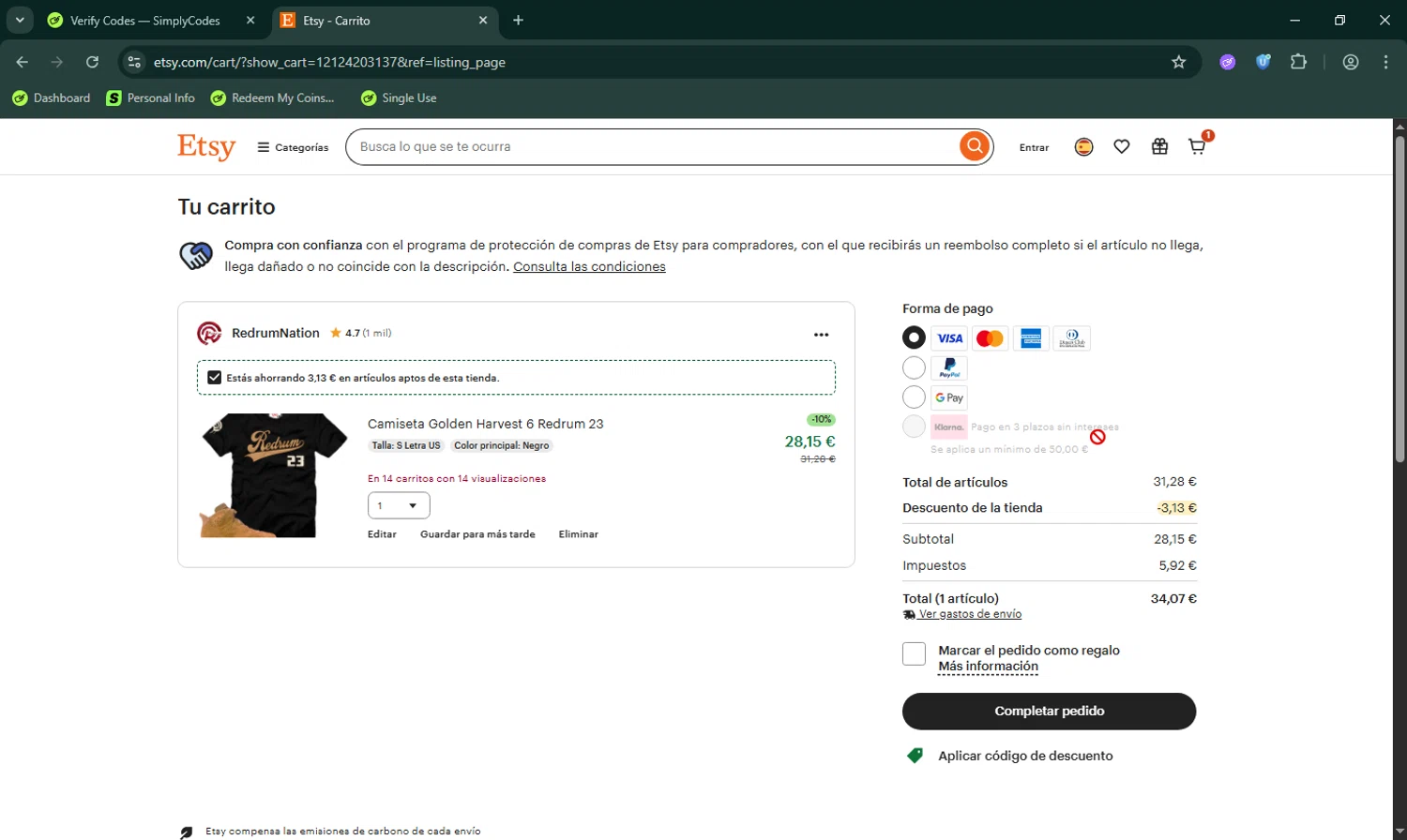Open favorites via heart icon
Viewport: 1407px width, 840px height.
pos(1121,147)
